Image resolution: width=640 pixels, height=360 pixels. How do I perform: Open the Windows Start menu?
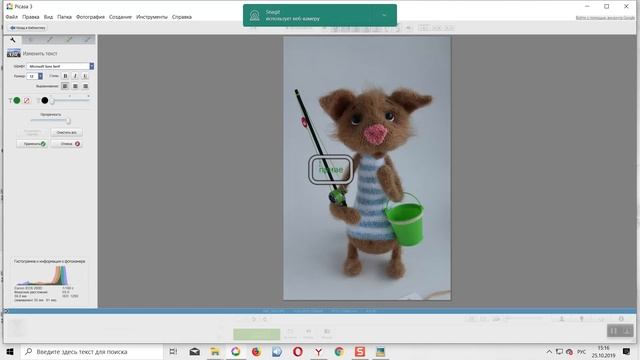click(10, 351)
